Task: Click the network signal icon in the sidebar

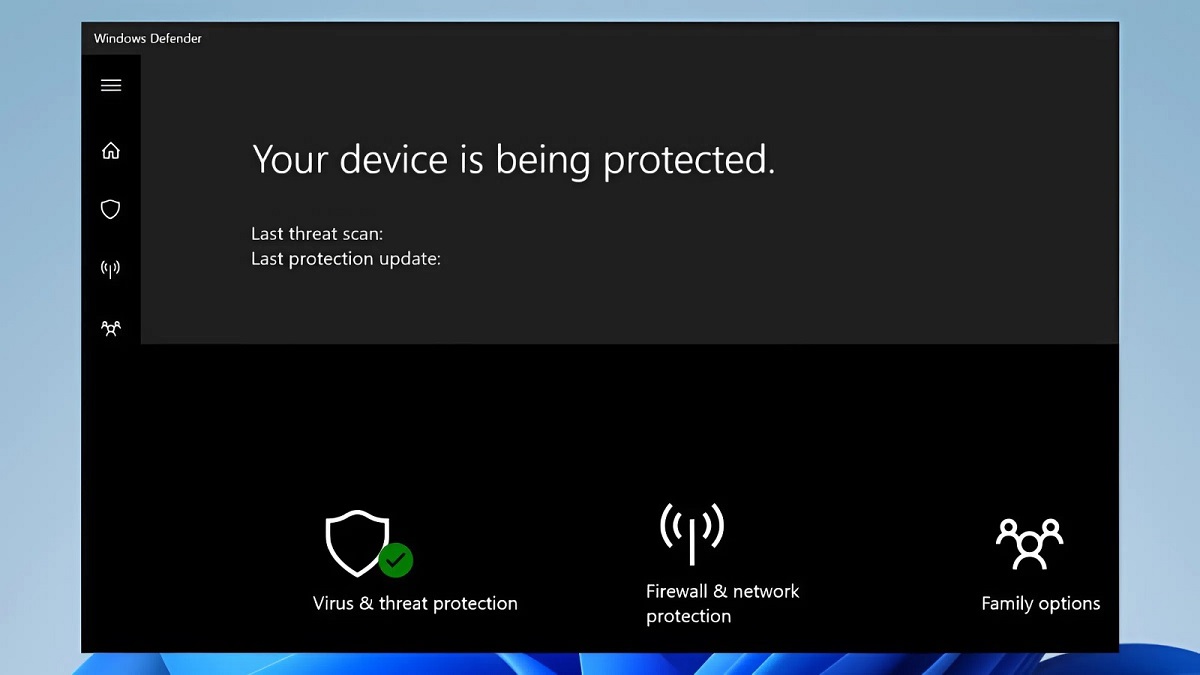Action: tap(111, 268)
